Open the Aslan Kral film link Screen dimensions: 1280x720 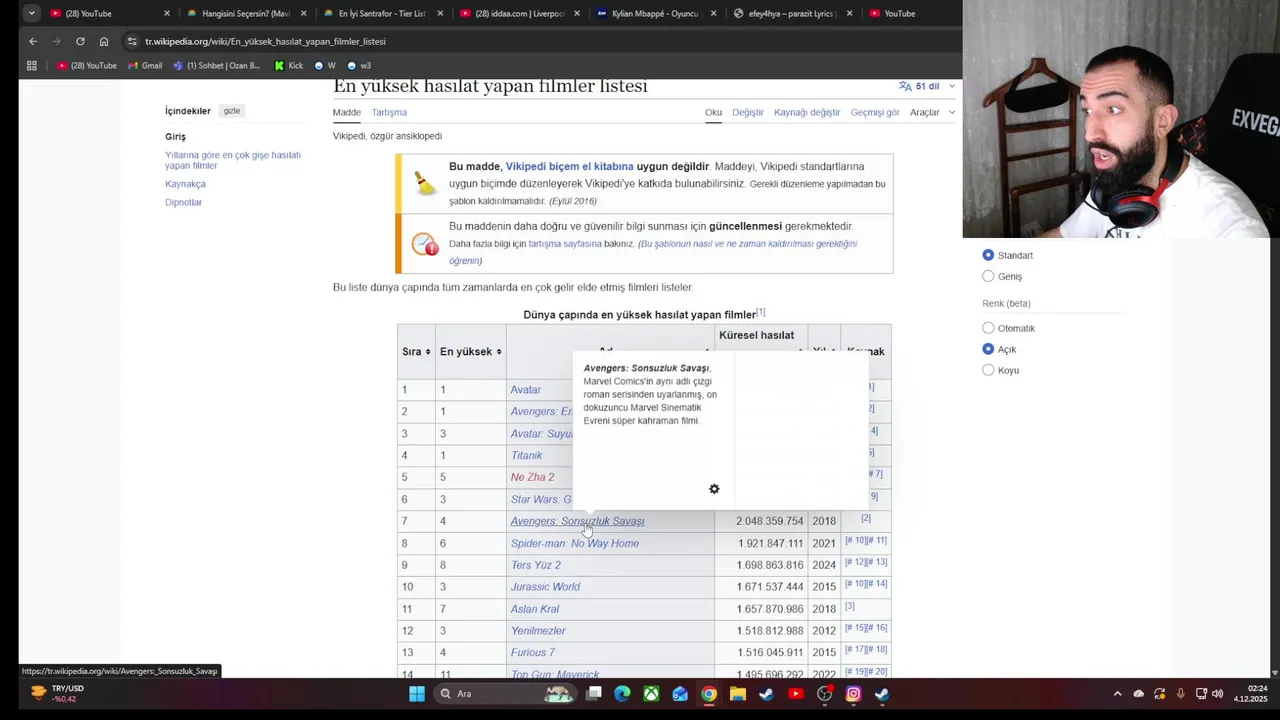[535, 609]
